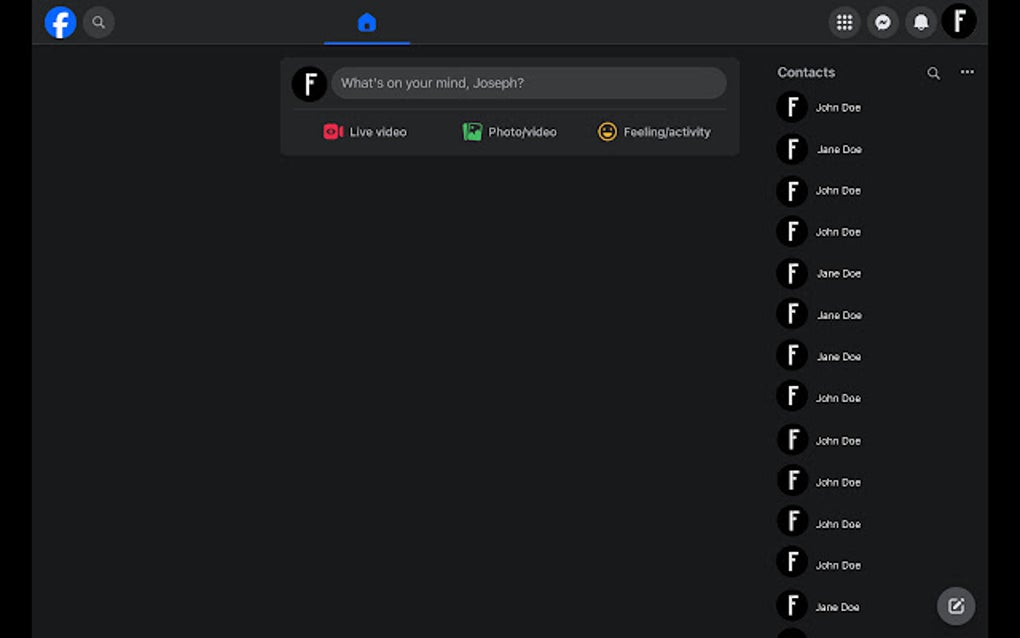Switch to the Home tab
Screen dimensions: 1020x638
[x=366, y=22]
